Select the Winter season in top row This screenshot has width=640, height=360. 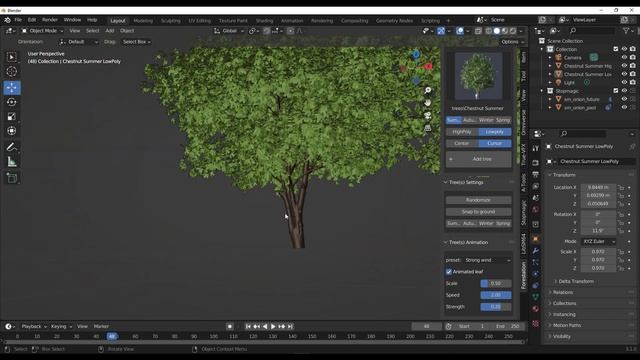click(x=487, y=120)
